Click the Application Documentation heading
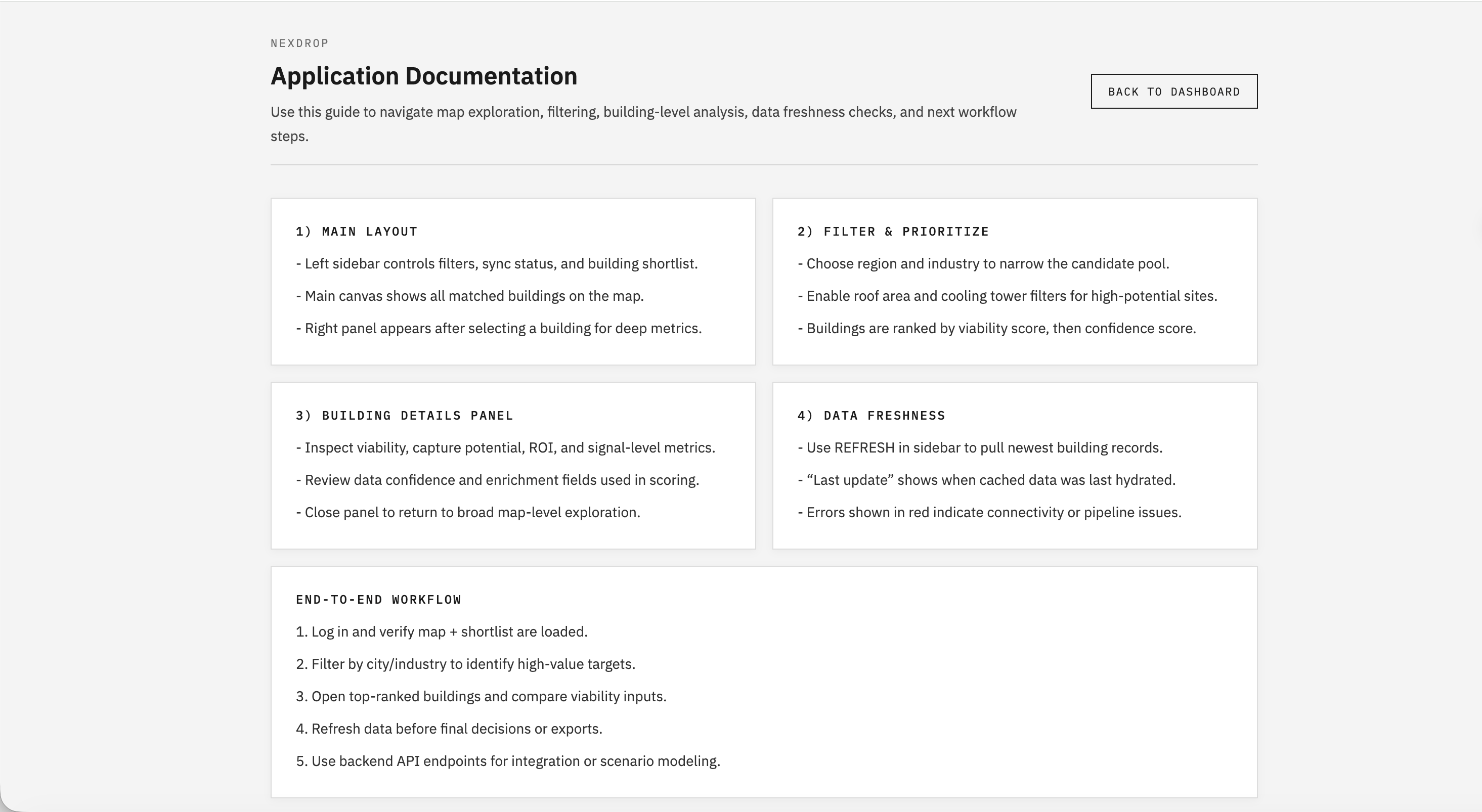The image size is (1482, 812). 423,76
